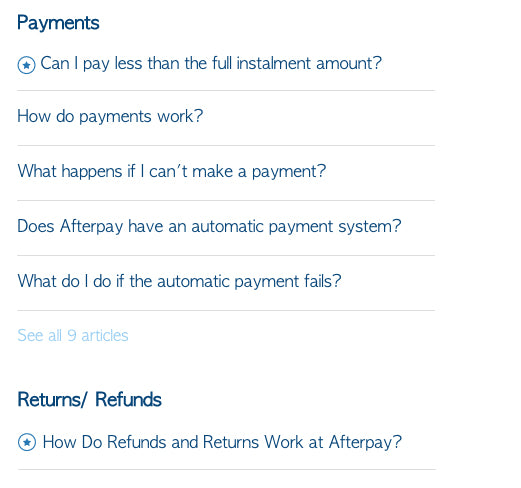Click the promoted star icon next to Refunds article

point(27,443)
